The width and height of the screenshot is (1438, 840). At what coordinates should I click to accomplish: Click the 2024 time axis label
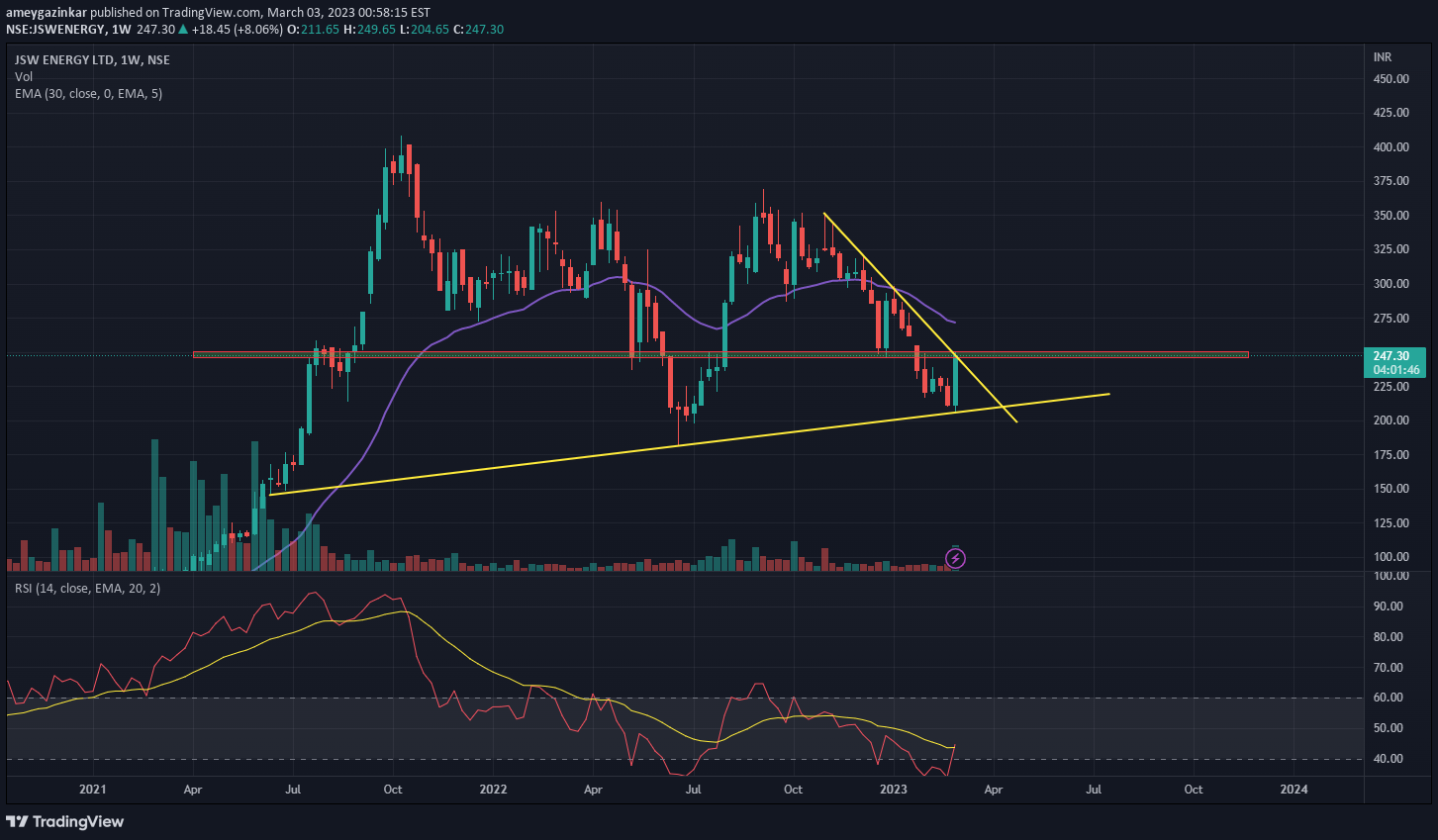point(1294,790)
